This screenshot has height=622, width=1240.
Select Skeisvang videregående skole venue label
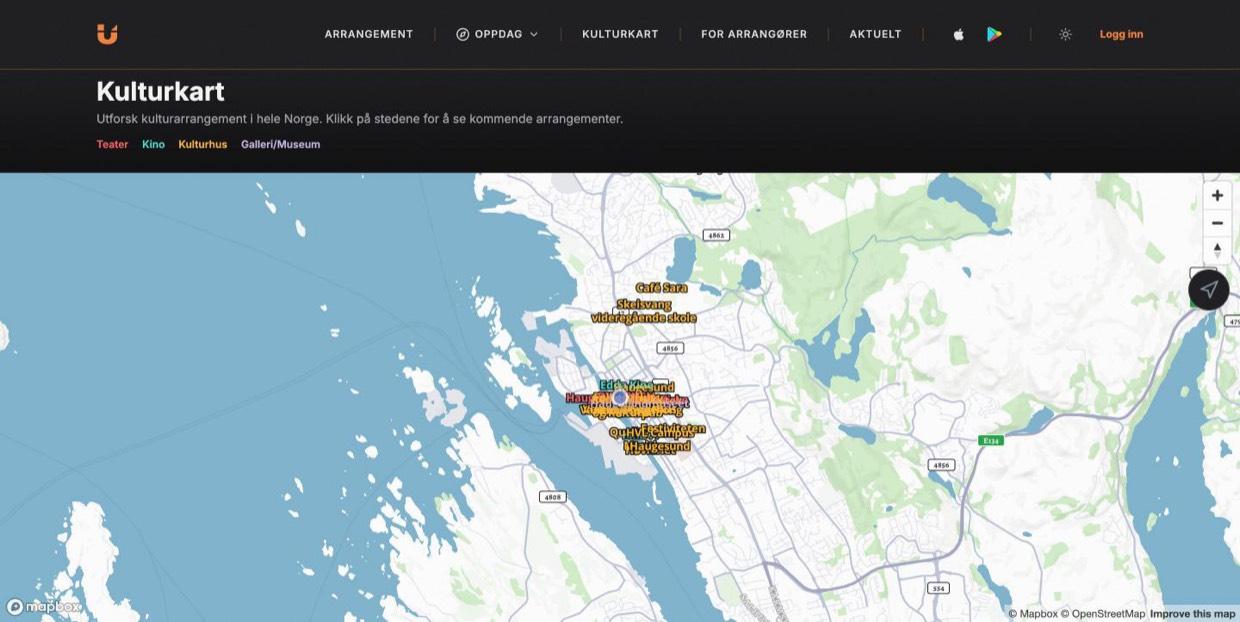click(x=644, y=311)
